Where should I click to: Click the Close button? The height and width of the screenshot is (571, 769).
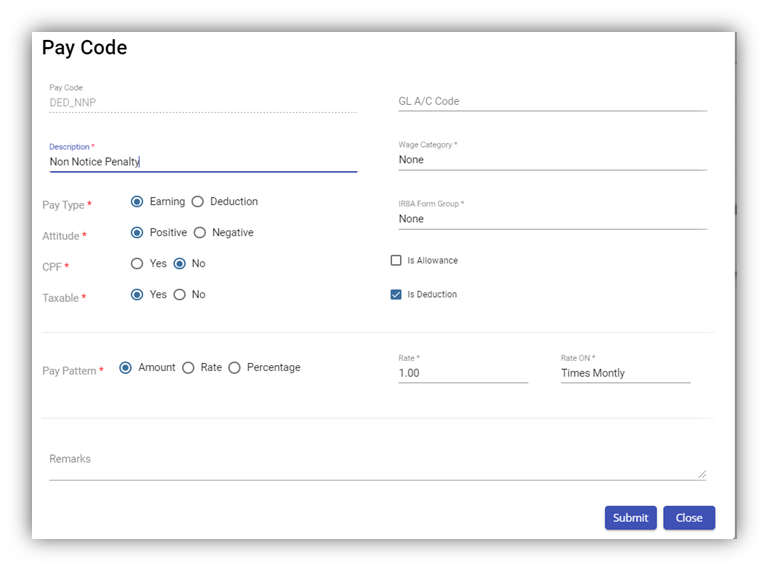click(x=688, y=518)
